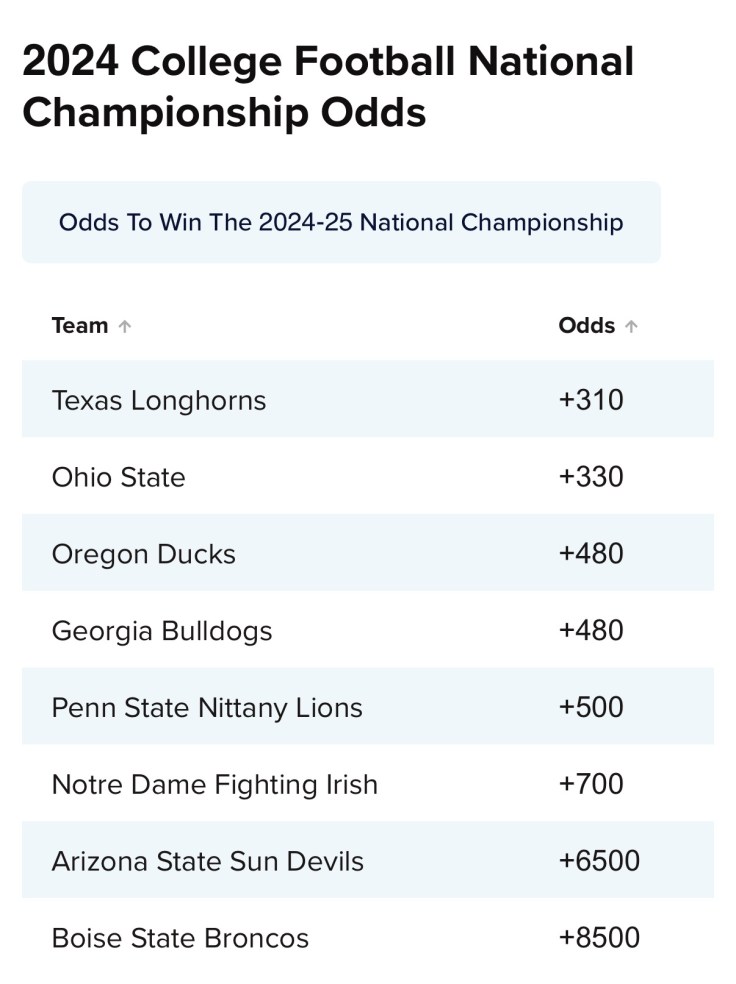
Task: Click the sort arrow next to Team
Action: tap(124, 326)
